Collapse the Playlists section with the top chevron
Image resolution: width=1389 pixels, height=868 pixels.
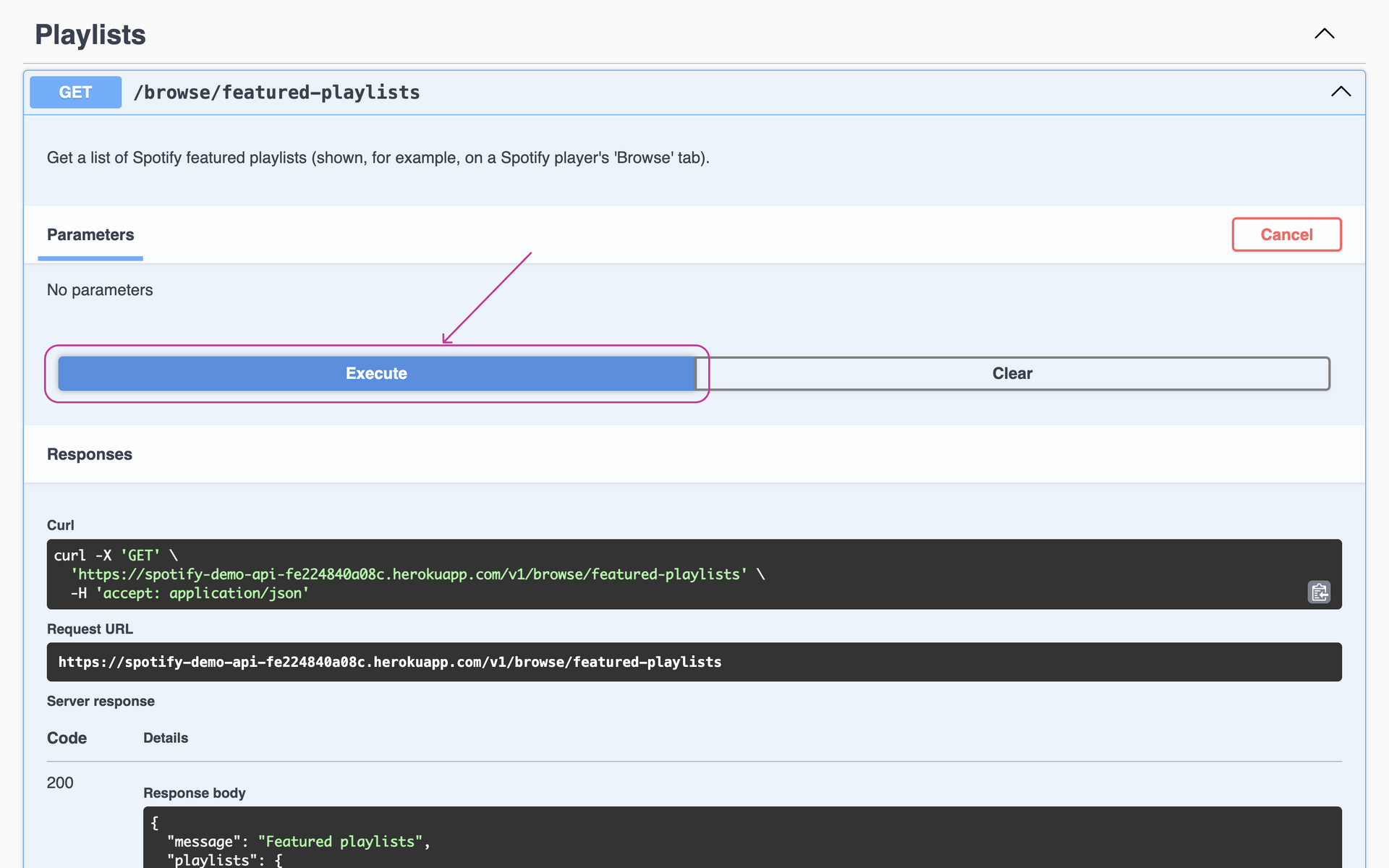pos(1324,33)
